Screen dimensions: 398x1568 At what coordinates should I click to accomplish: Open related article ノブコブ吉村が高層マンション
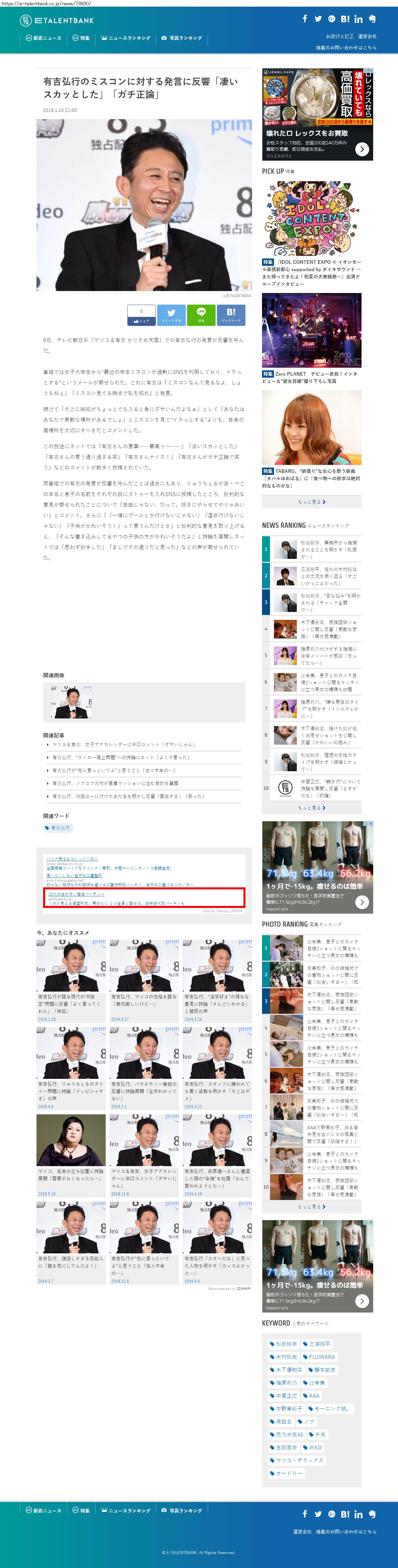pos(115,784)
